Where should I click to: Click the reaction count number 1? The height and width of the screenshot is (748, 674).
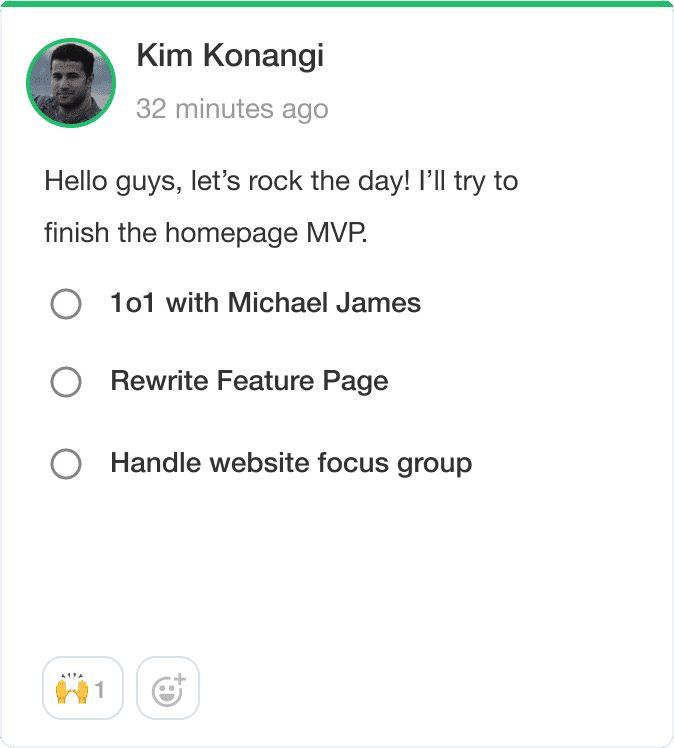100,690
